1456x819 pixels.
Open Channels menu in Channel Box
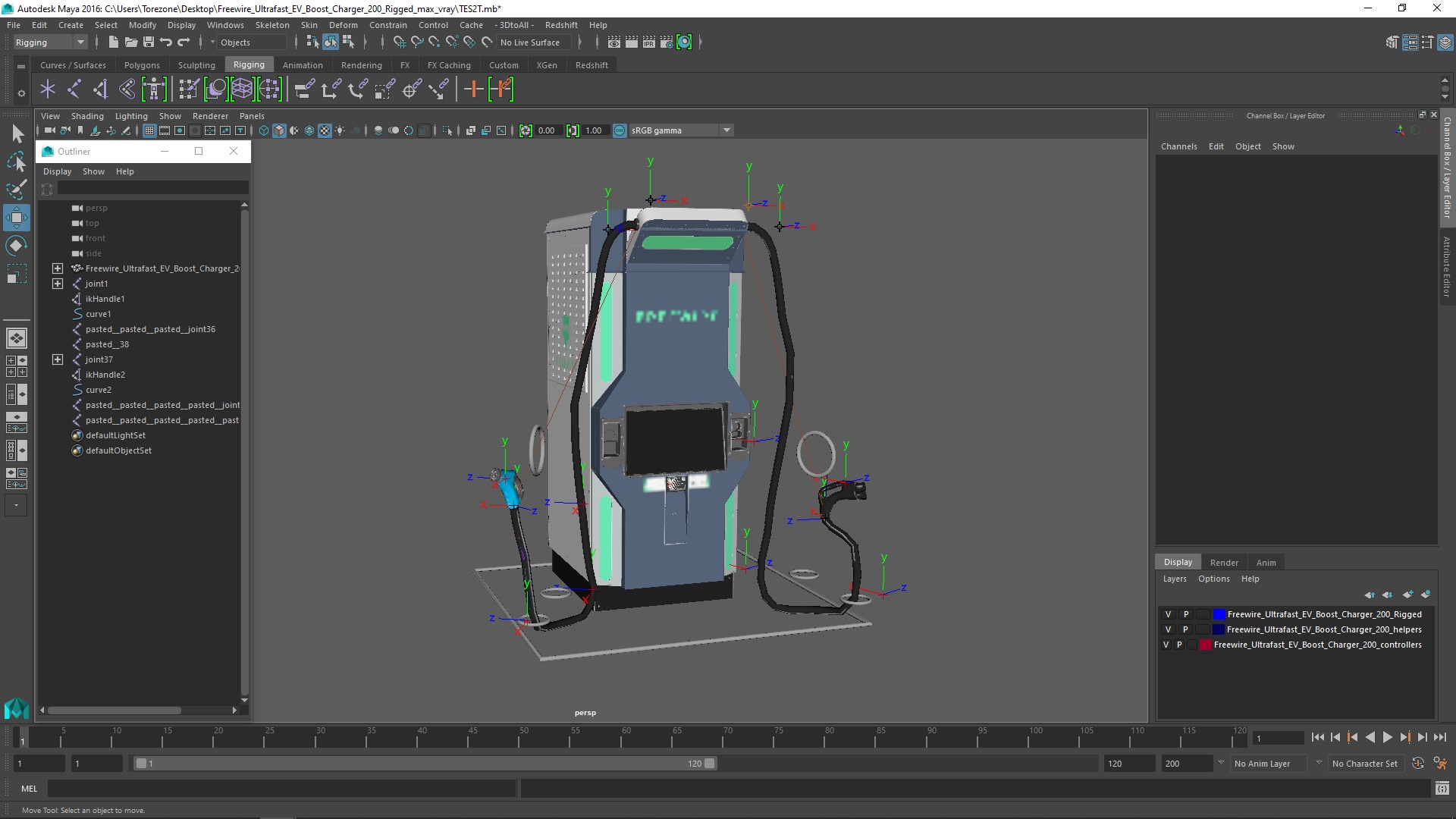point(1178,146)
